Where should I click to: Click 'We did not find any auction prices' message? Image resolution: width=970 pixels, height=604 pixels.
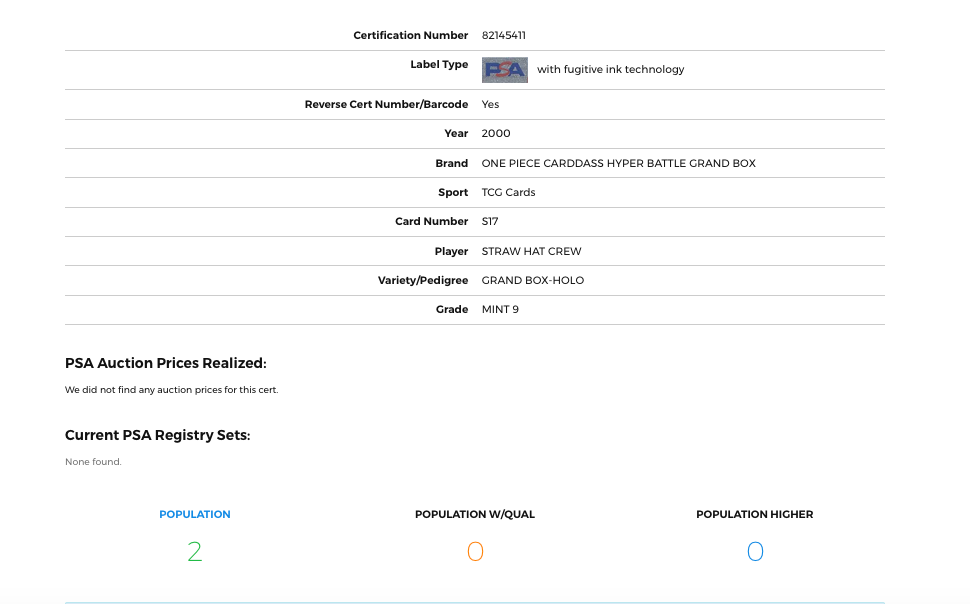(171, 390)
